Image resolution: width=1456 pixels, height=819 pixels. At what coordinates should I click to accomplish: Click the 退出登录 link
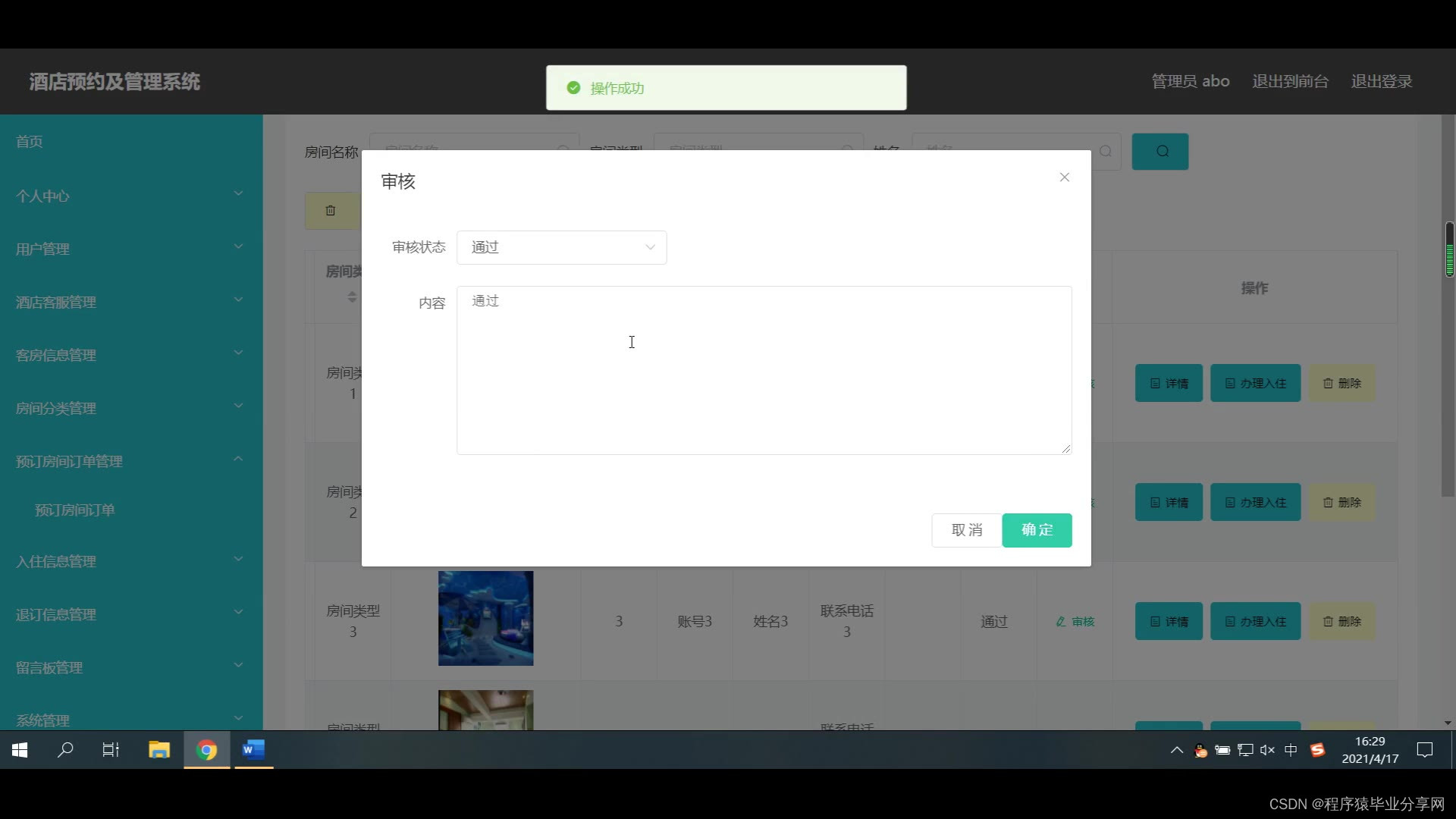(1381, 81)
